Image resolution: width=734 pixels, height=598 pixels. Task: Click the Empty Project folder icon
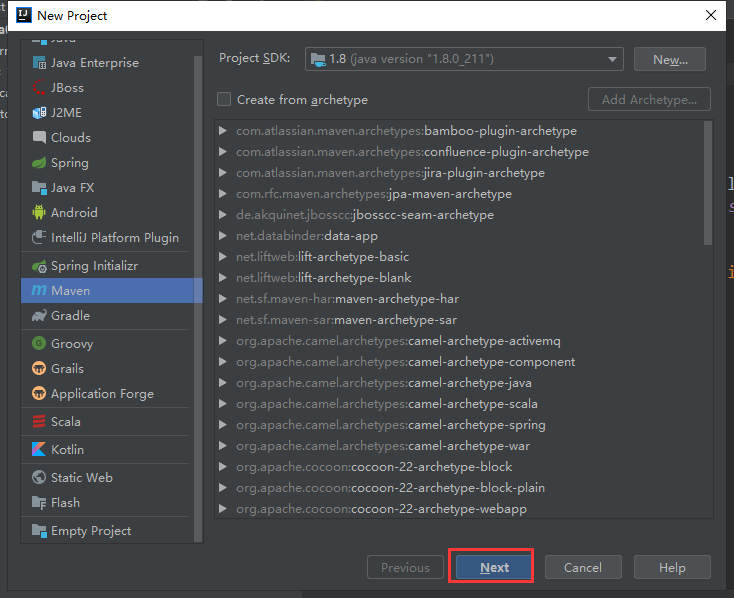39,531
